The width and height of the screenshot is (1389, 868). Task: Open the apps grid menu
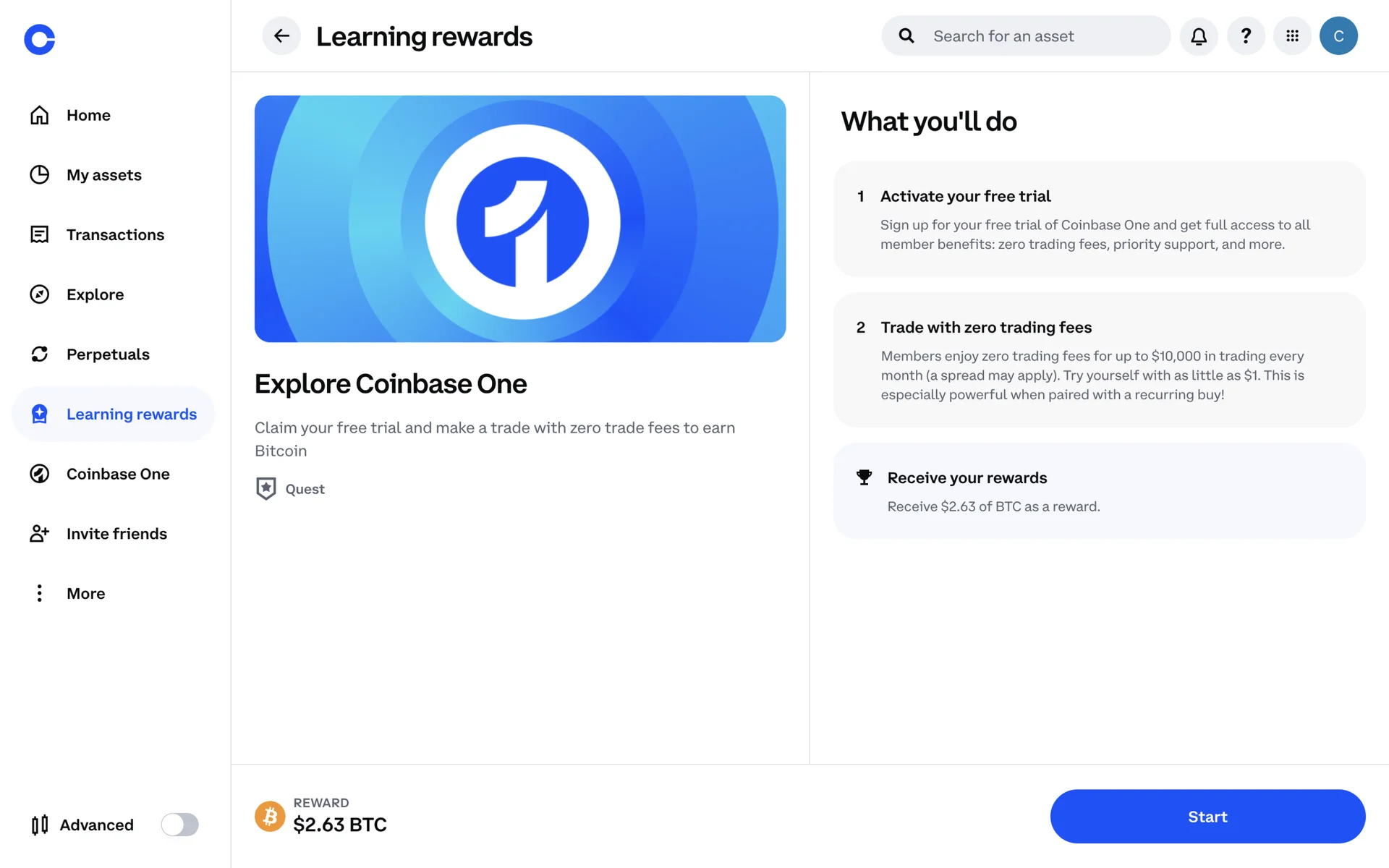tap(1292, 36)
